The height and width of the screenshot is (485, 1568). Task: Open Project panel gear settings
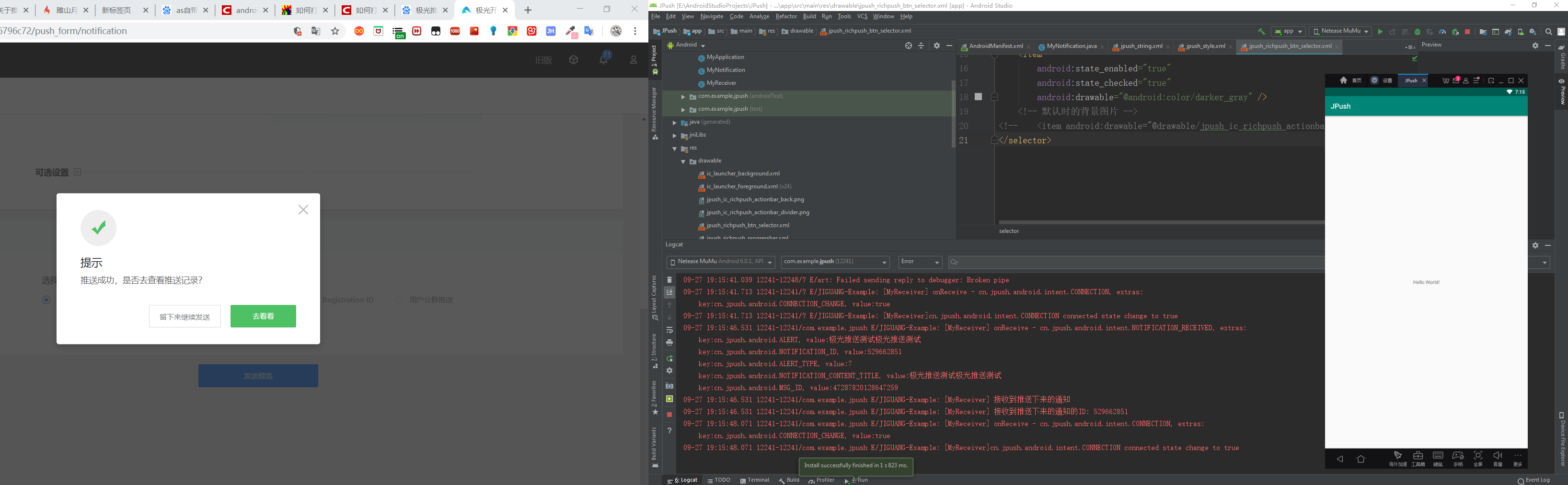click(937, 46)
